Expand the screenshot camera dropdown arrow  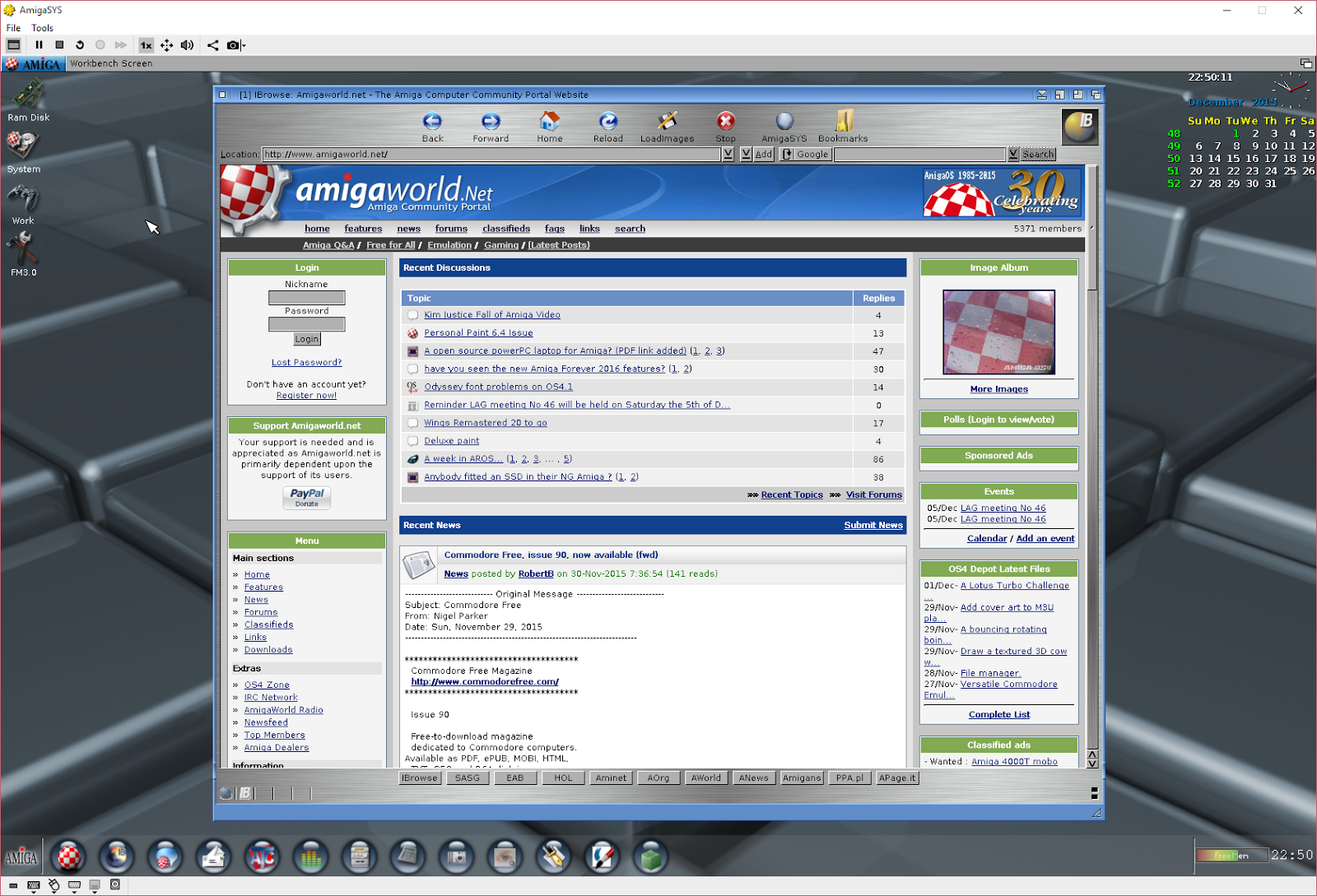[x=244, y=46]
